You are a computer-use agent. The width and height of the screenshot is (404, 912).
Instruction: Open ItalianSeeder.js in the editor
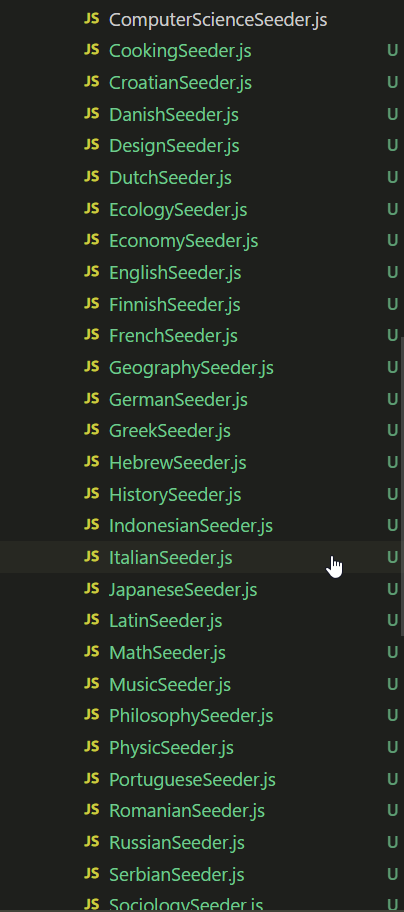pos(202,557)
